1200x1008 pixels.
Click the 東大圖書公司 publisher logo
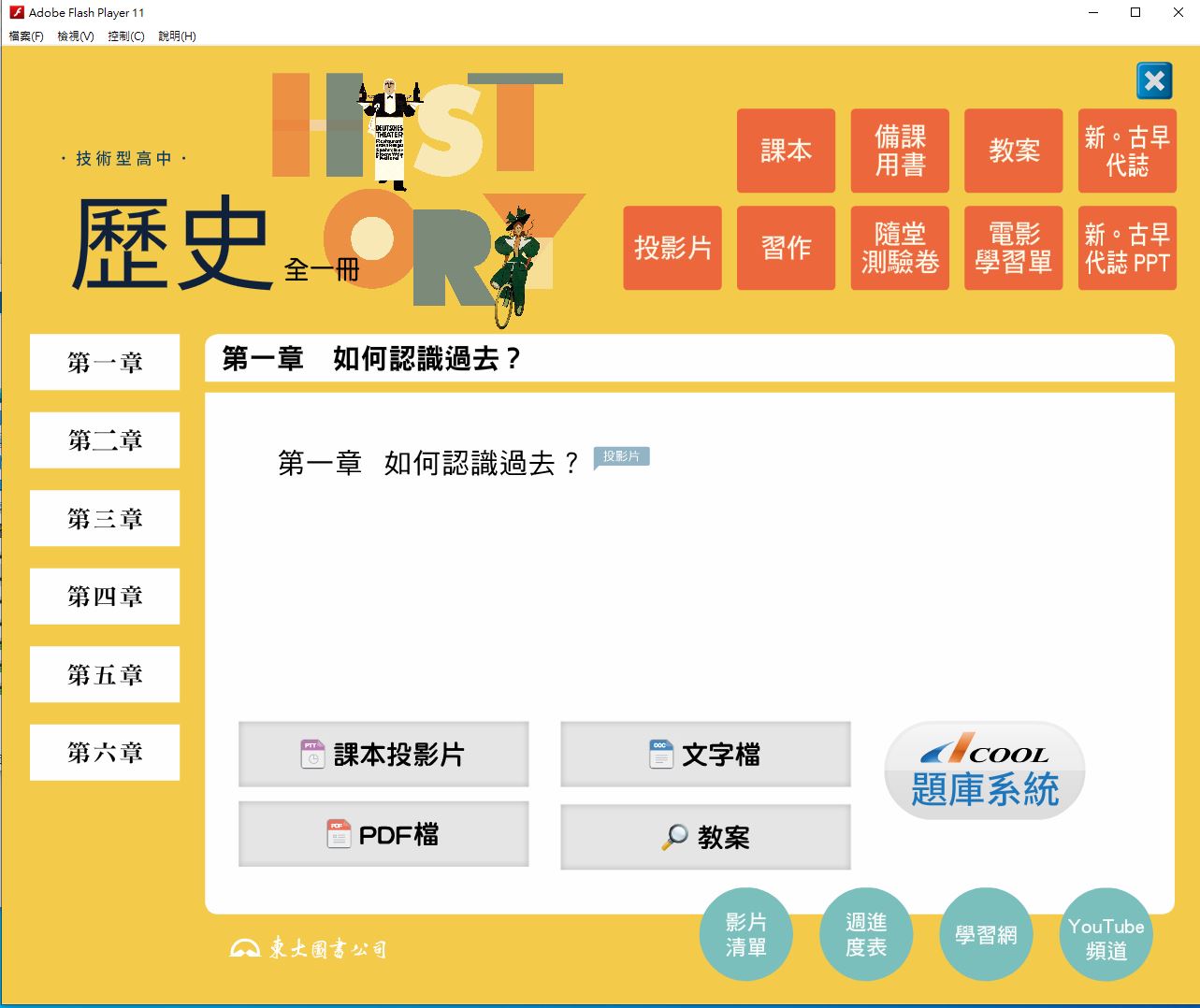309,948
